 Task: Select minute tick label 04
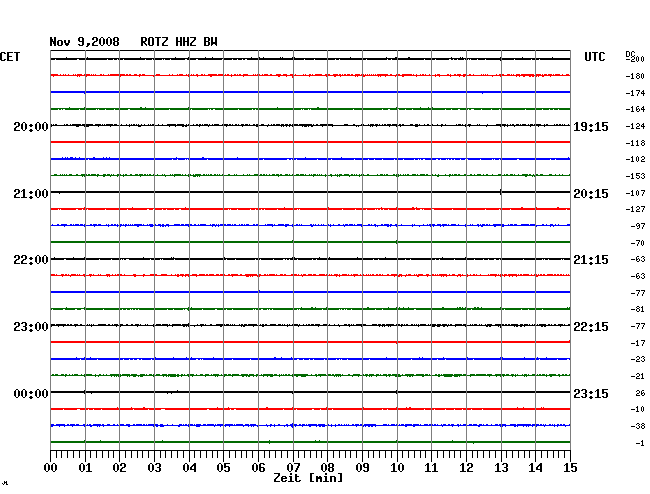(x=189, y=467)
